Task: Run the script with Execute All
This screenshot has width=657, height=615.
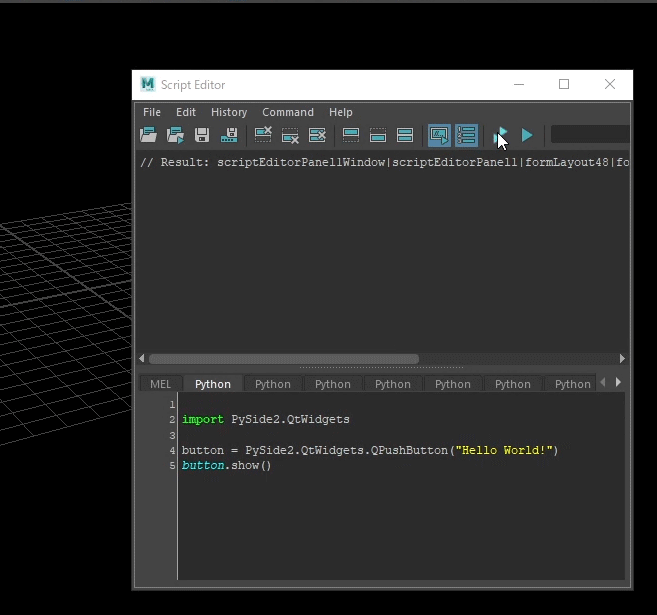Action: click(x=500, y=135)
